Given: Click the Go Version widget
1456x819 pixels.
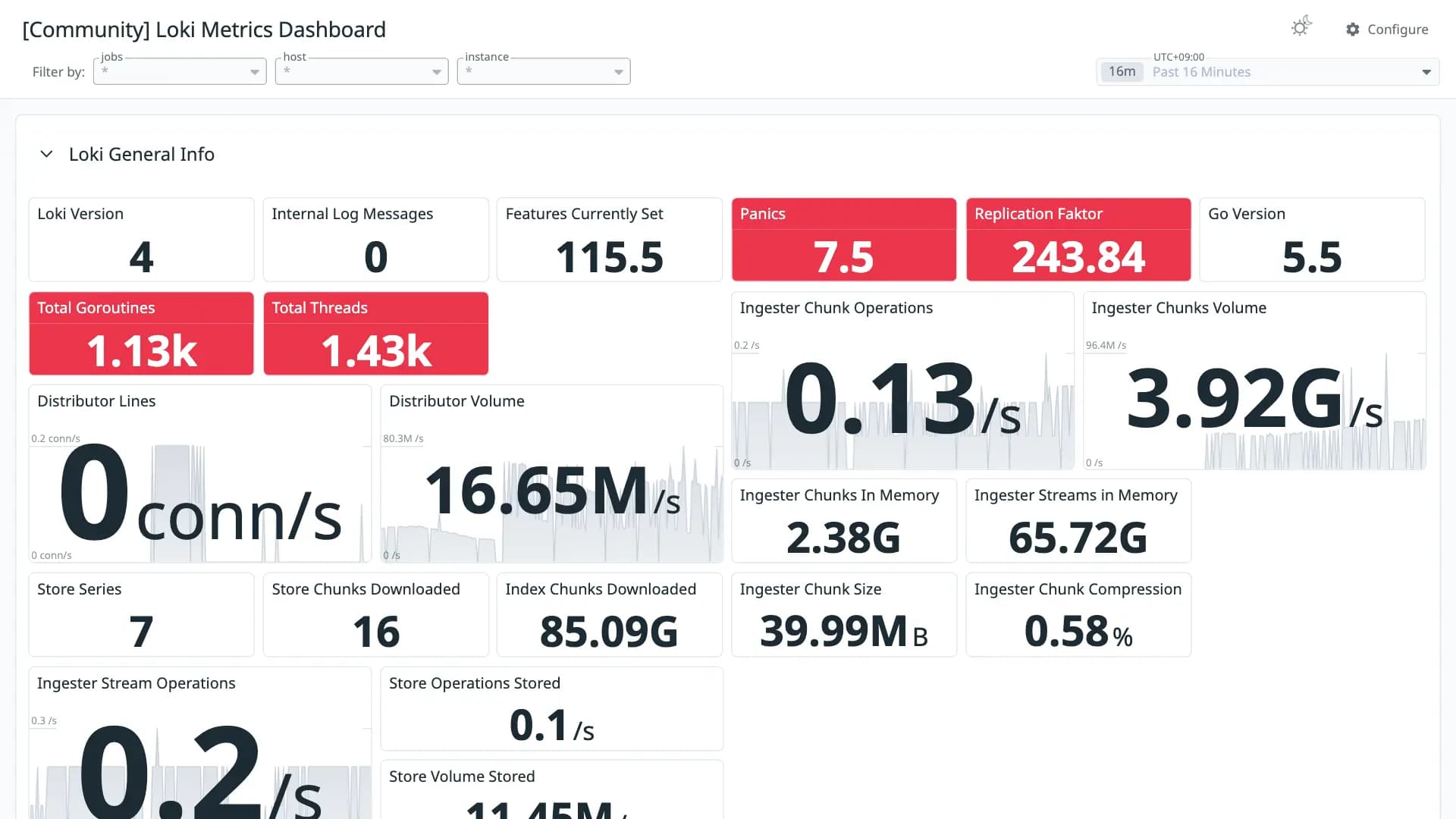Looking at the screenshot, I should click(1313, 240).
